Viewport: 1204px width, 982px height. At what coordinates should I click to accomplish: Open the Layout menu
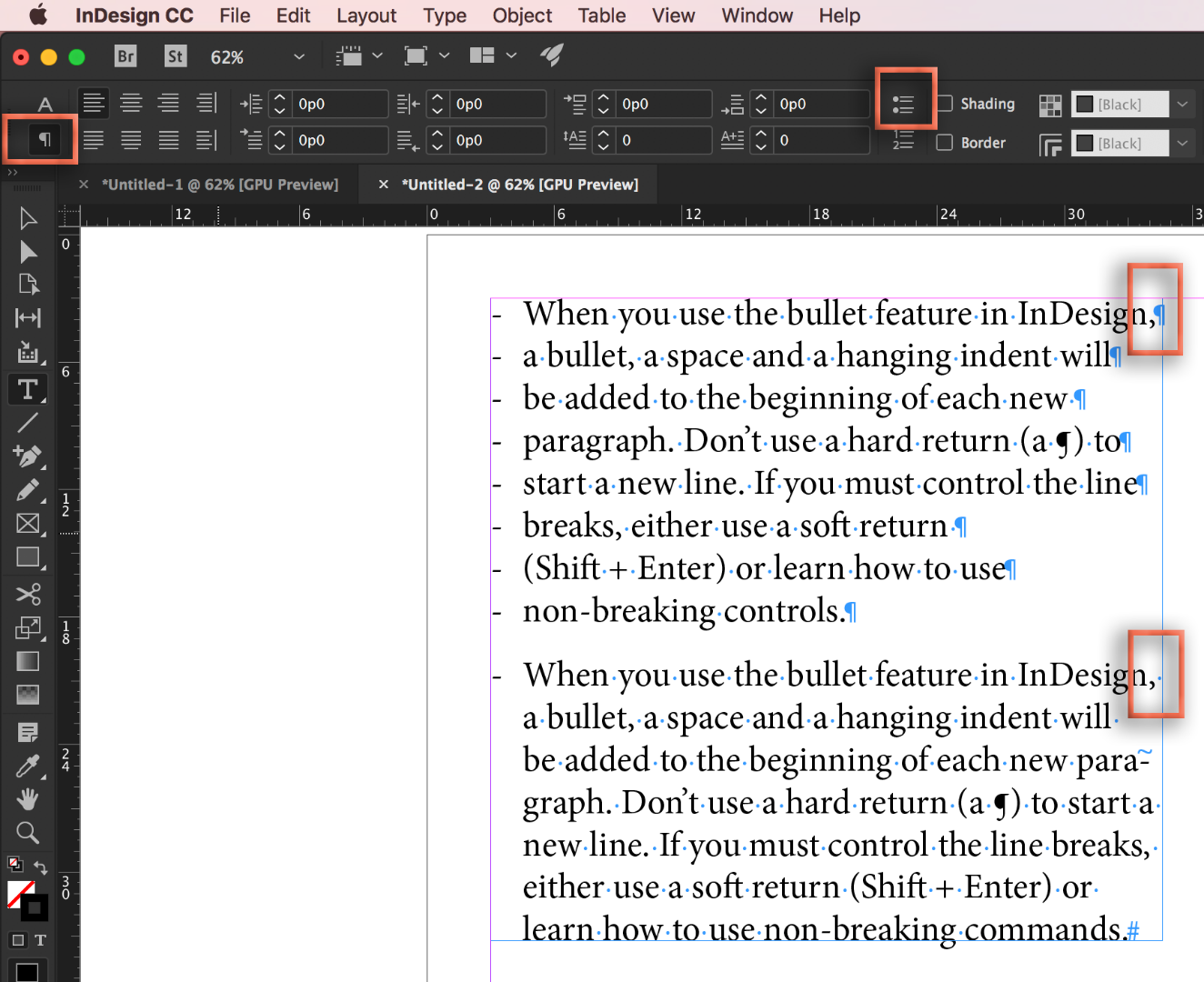366,15
